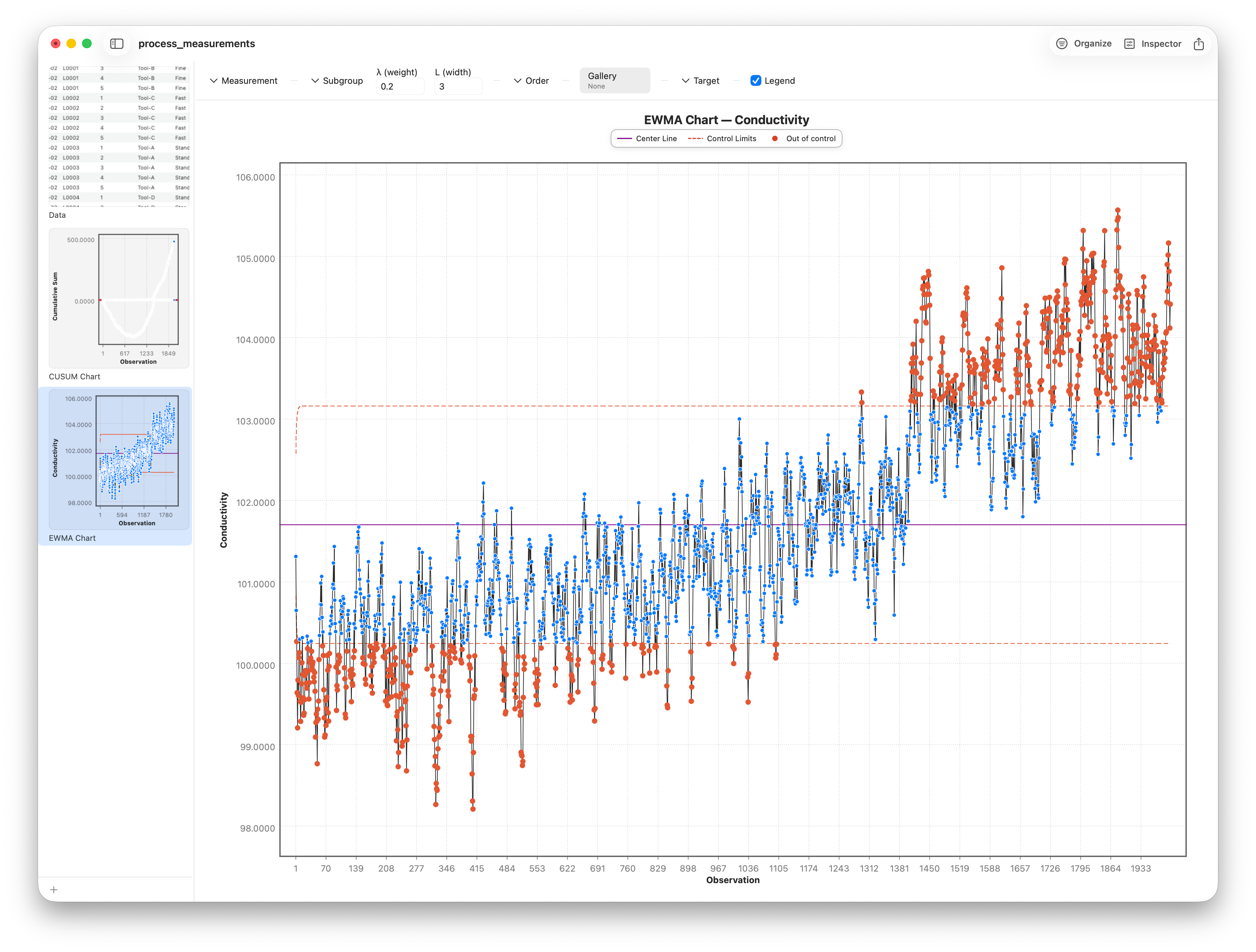
Task: Click the Share export icon
Action: [1199, 44]
